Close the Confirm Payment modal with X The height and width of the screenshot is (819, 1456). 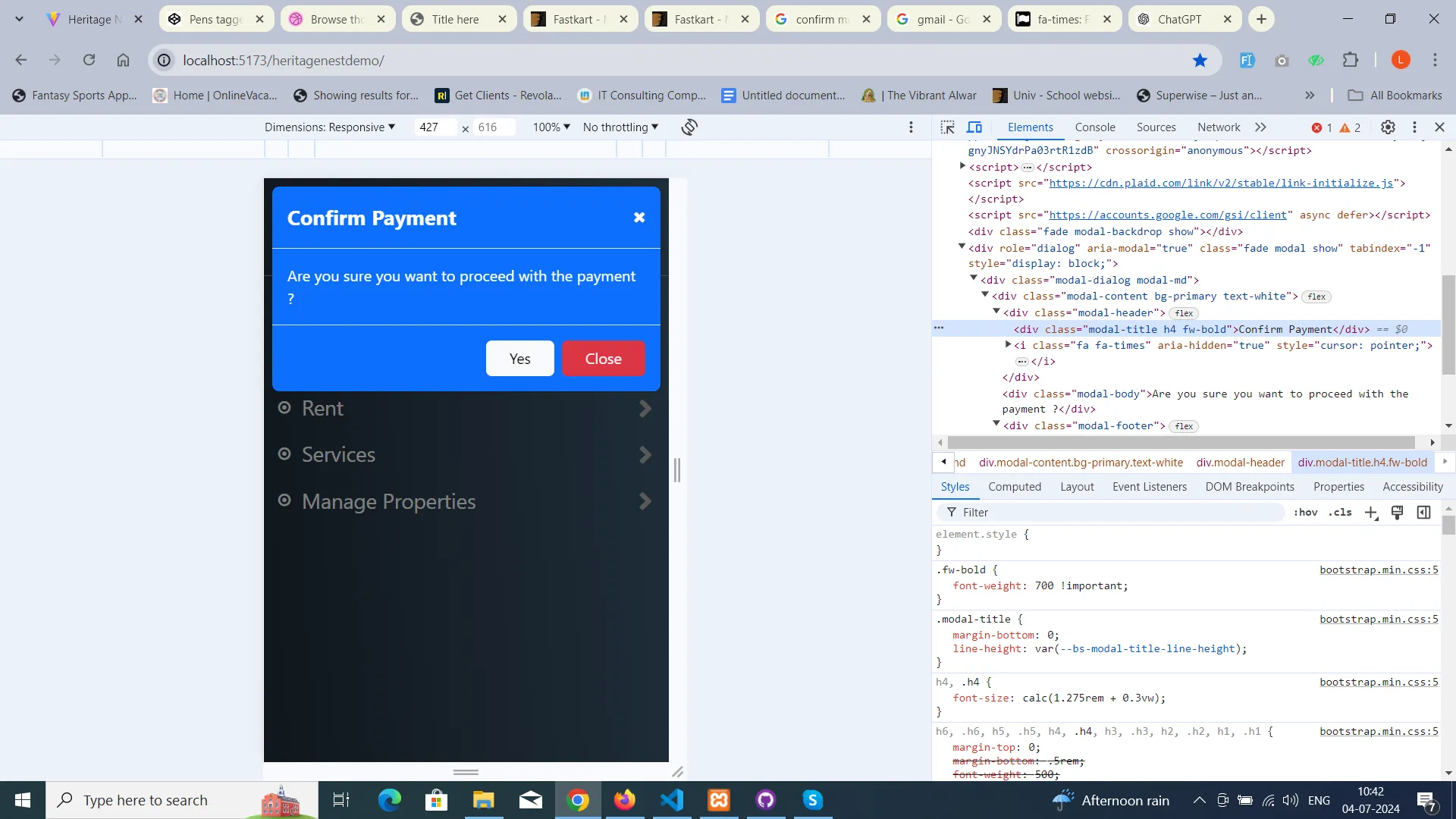point(639,218)
